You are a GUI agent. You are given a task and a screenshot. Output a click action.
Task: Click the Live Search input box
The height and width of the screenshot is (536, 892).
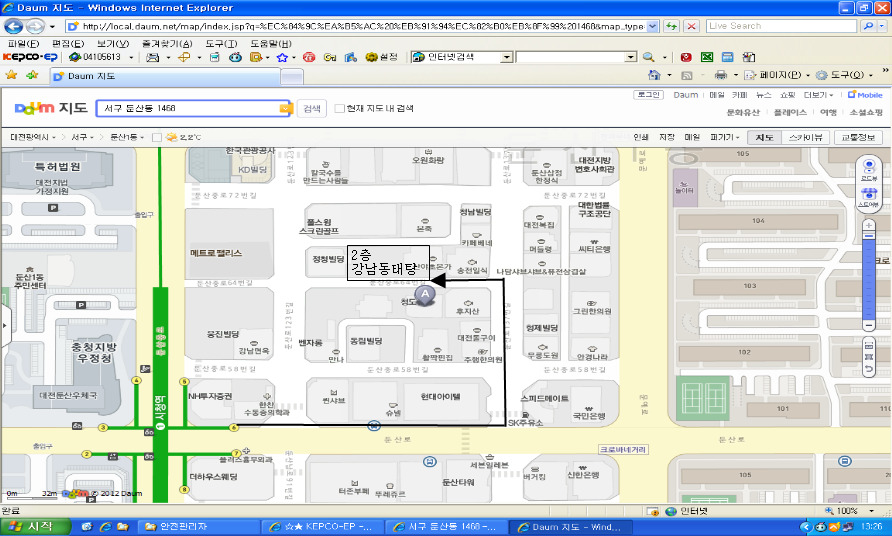coord(781,26)
